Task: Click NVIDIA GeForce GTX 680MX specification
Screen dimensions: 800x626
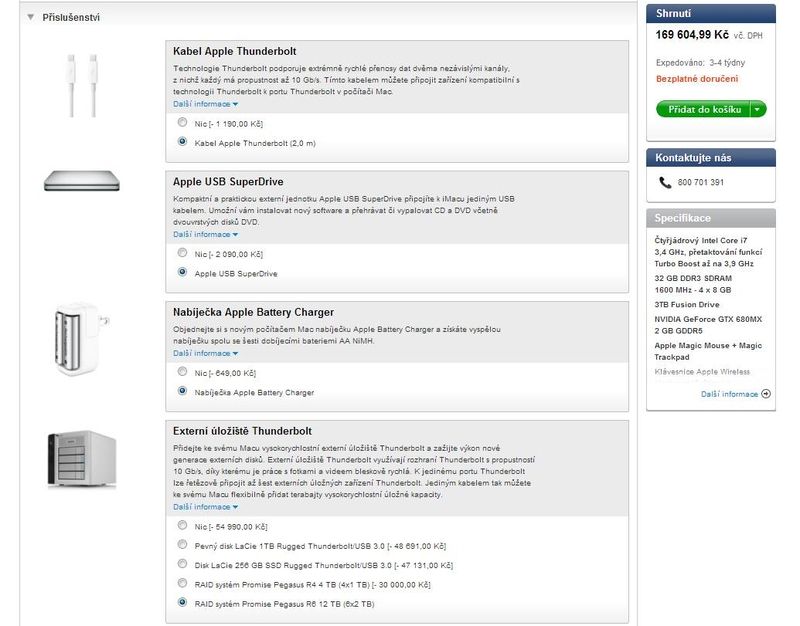Action: [708, 325]
